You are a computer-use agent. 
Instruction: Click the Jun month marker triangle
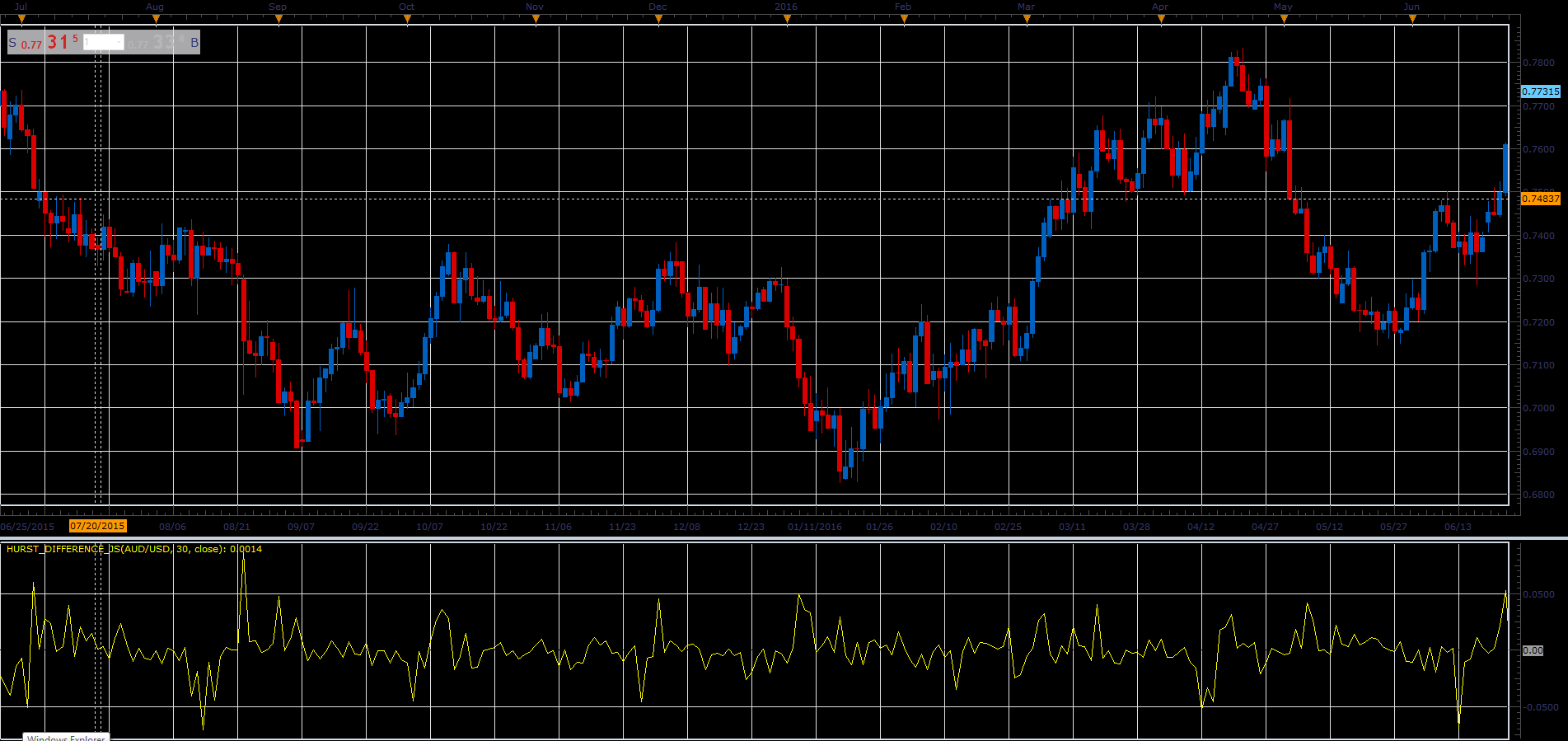(1412, 19)
